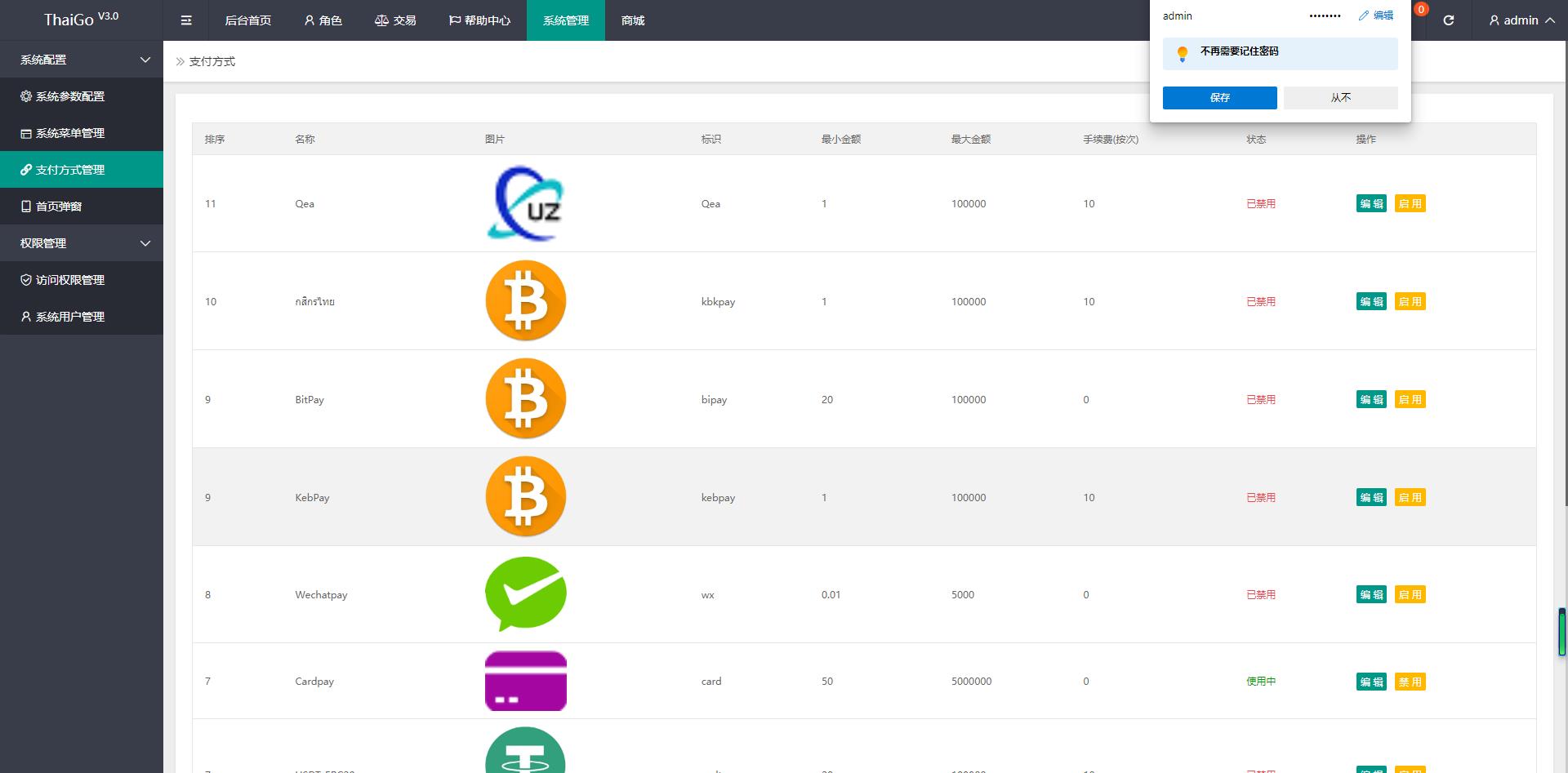
Task: Go to 后台首页 tab
Action: point(248,20)
